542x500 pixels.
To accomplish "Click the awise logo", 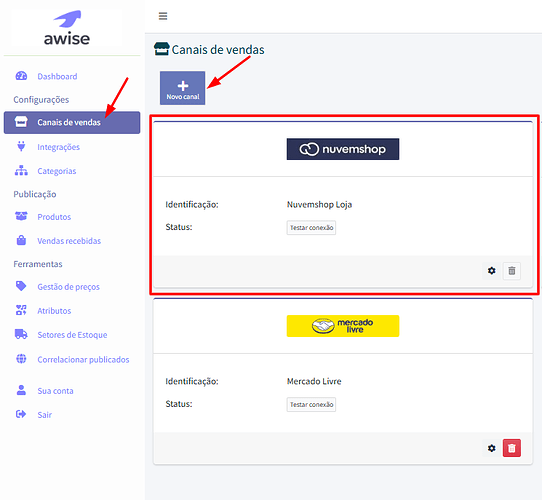I will pos(67,28).
